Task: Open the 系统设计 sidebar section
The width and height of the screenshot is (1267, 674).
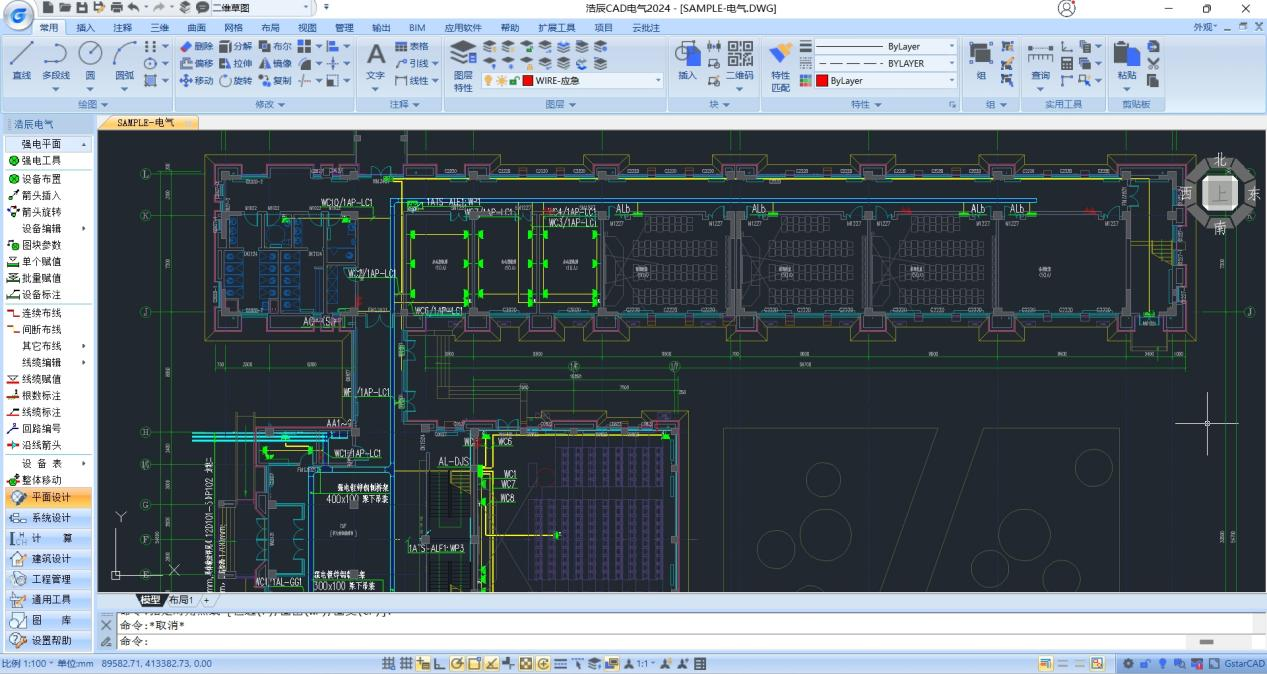Action: 50,518
